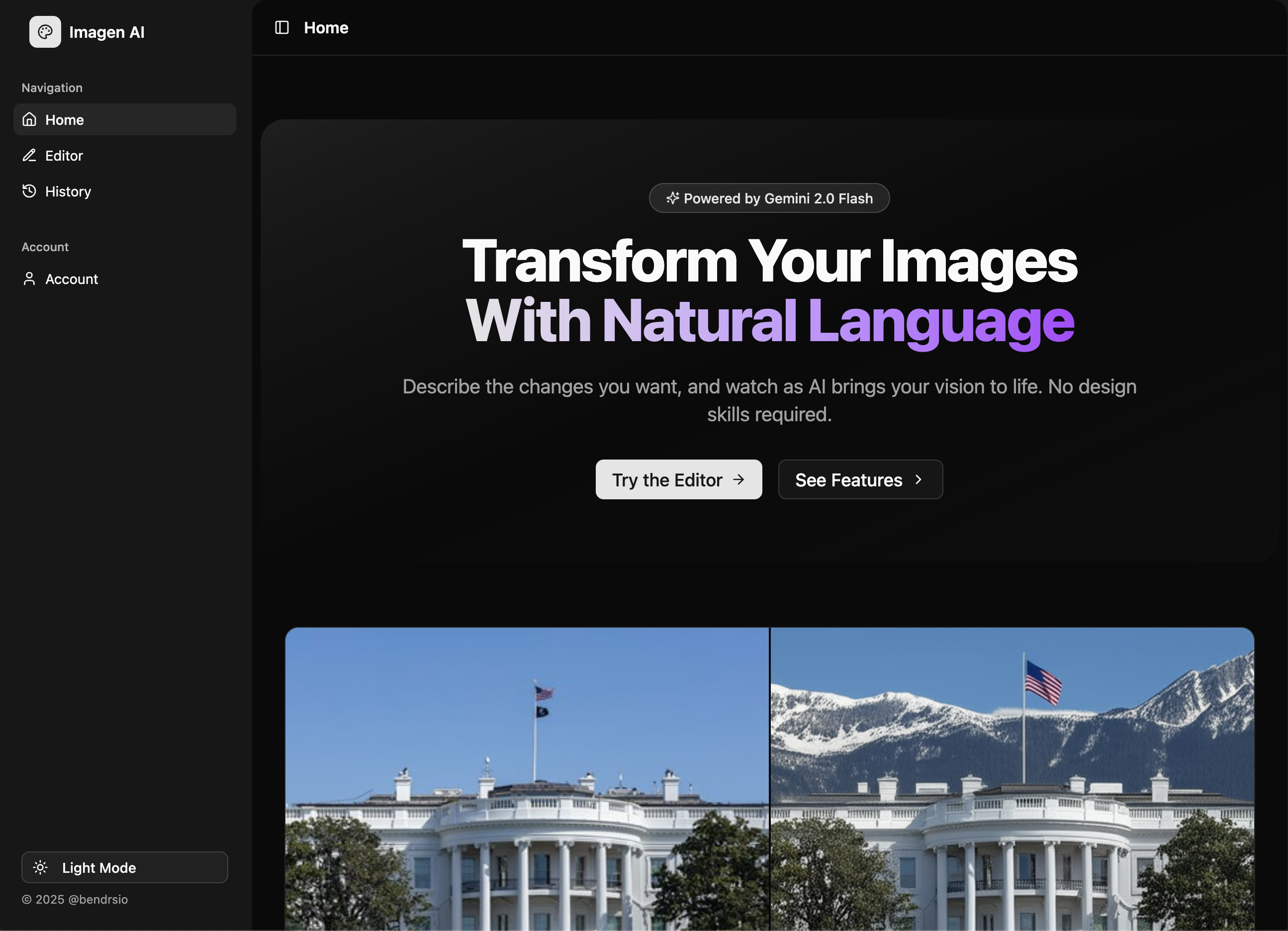Click the Editor pencil icon
This screenshot has width=1288, height=931.
pyautogui.click(x=29, y=155)
